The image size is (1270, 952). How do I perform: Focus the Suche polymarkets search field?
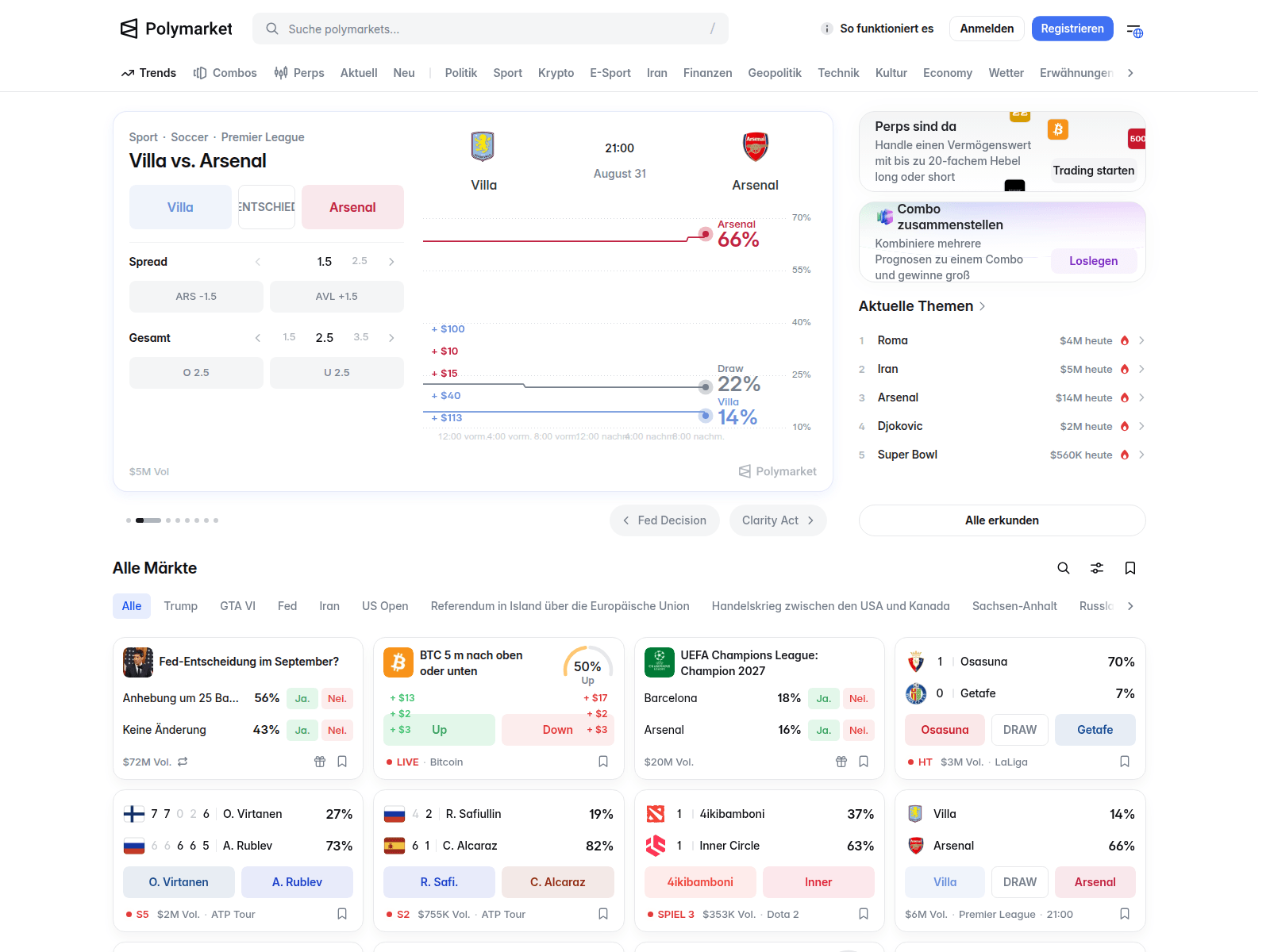pyautogui.click(x=491, y=29)
